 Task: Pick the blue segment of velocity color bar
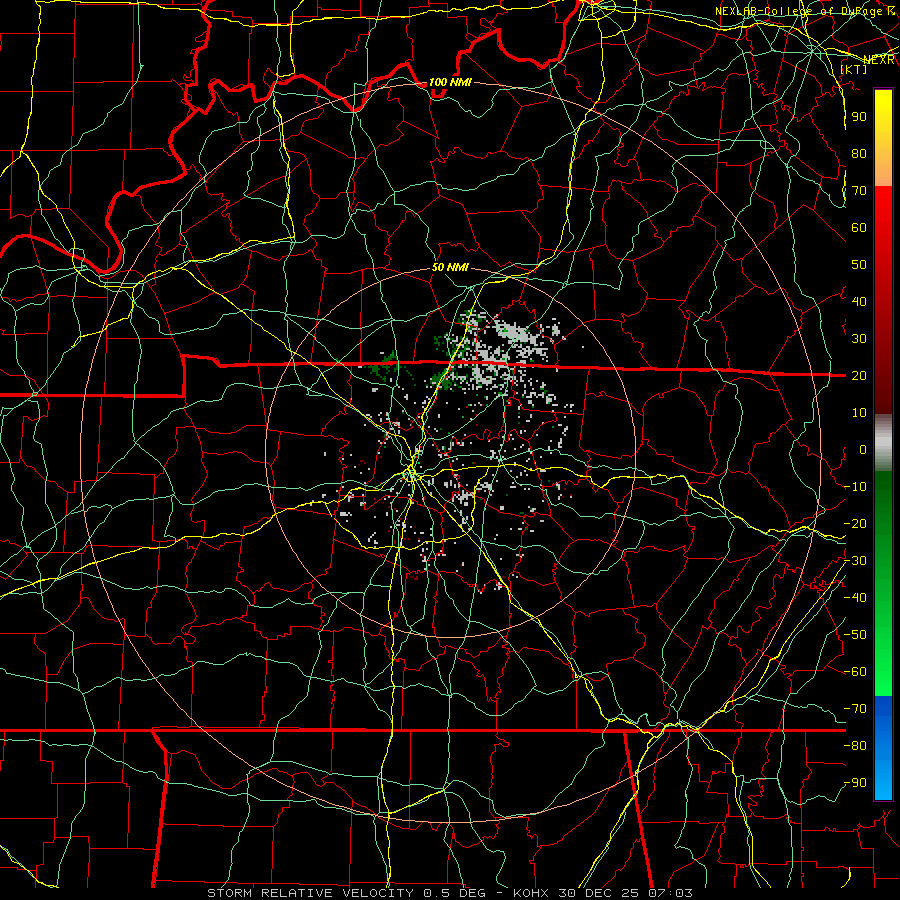pyautogui.click(x=883, y=748)
